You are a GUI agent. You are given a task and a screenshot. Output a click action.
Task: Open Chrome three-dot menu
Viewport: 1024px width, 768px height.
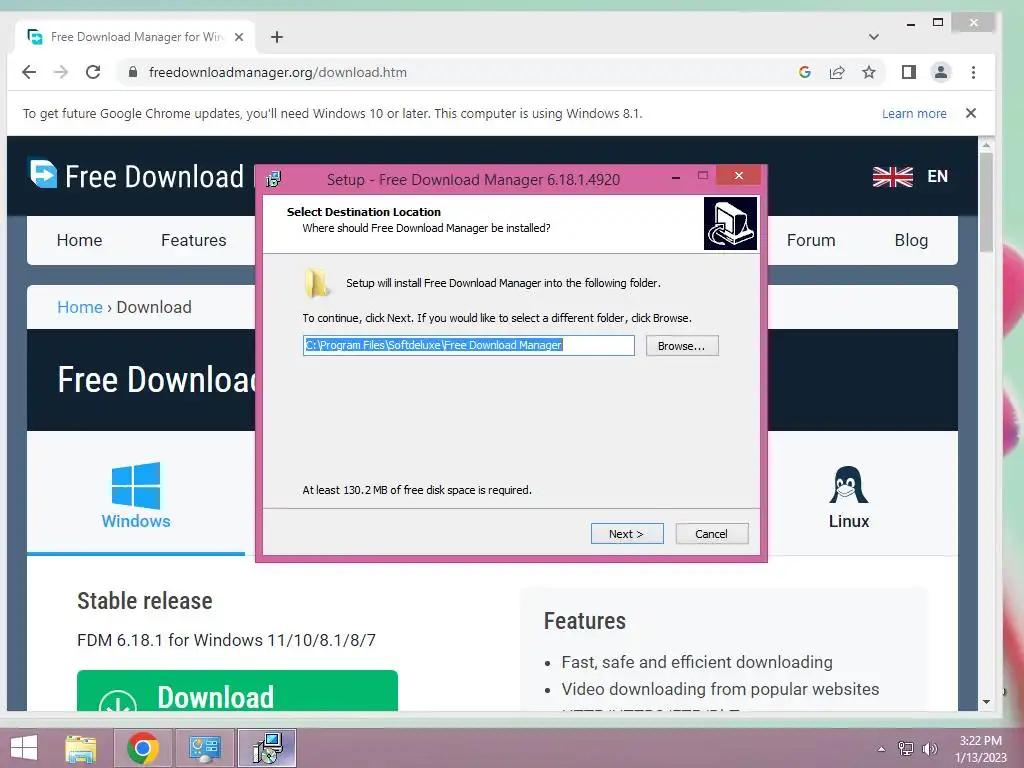click(973, 72)
